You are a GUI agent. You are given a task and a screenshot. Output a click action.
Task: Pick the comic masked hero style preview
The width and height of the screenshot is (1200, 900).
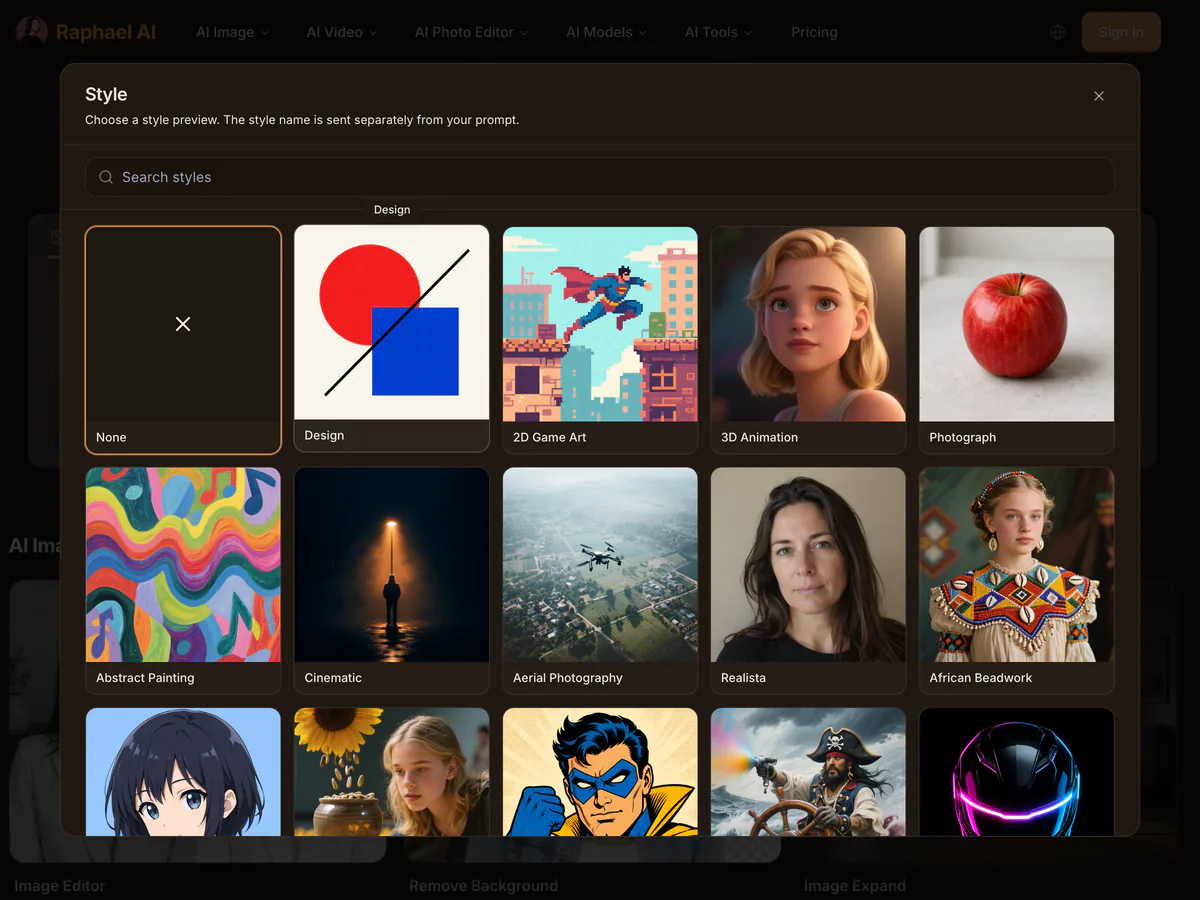pos(600,772)
